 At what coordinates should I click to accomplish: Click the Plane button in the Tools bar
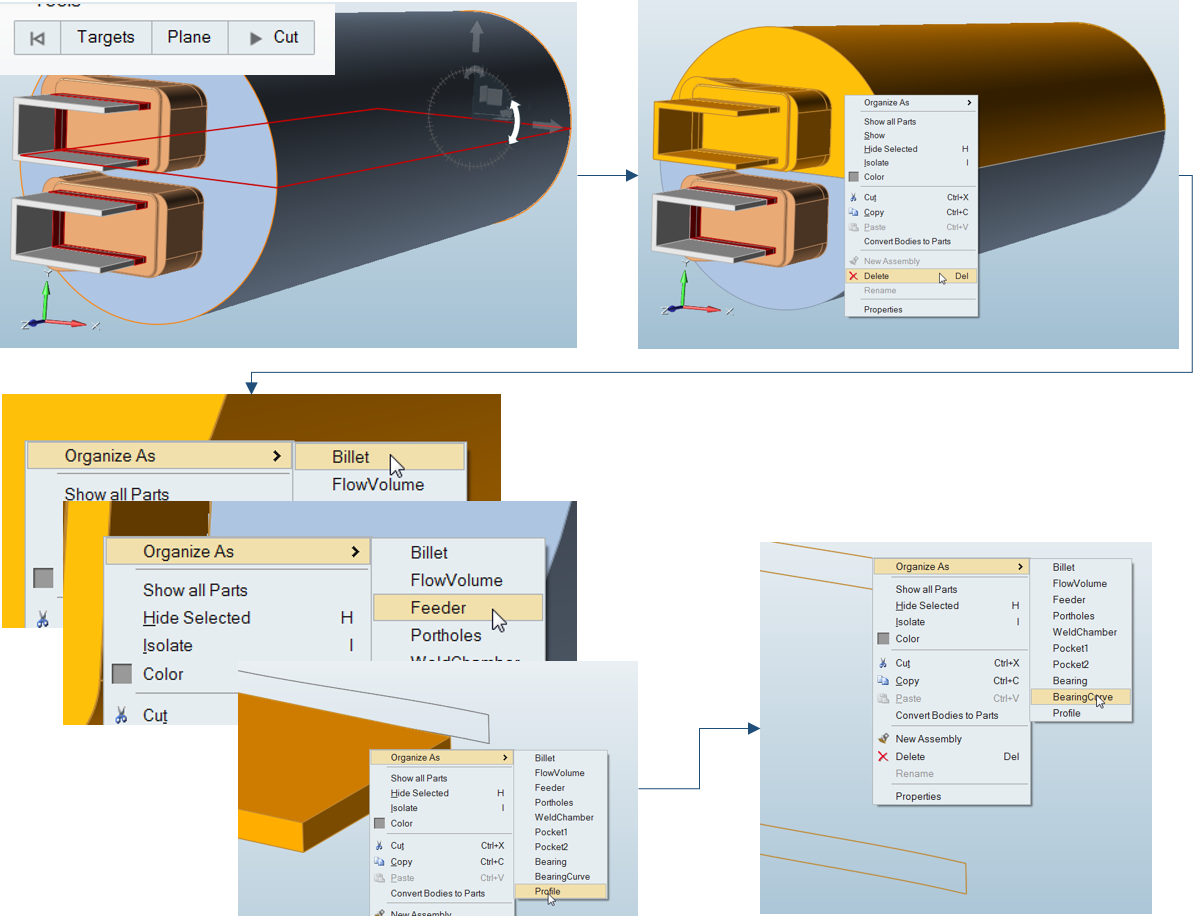[x=189, y=38]
